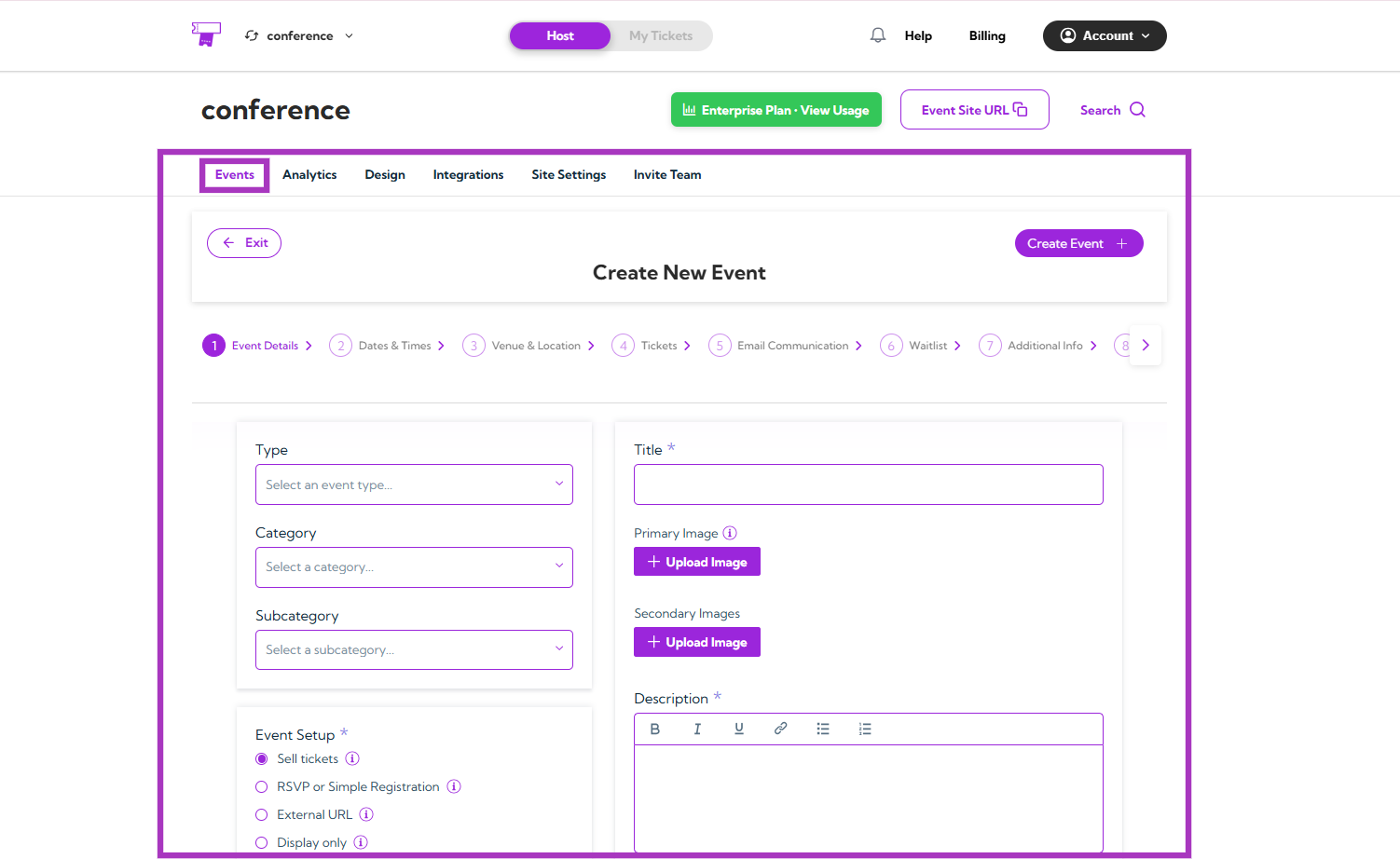This screenshot has height=859, width=1400.
Task: Insert a link in Description
Action: (781, 729)
